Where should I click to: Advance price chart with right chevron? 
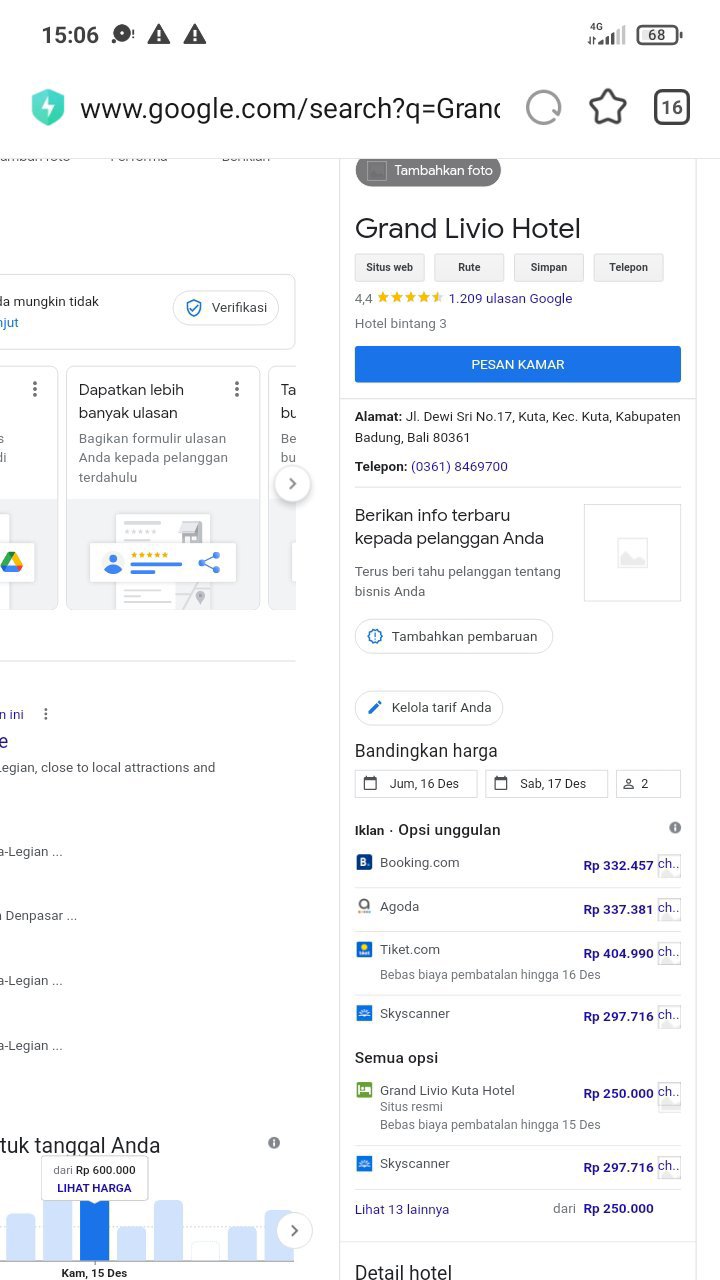tap(294, 1230)
